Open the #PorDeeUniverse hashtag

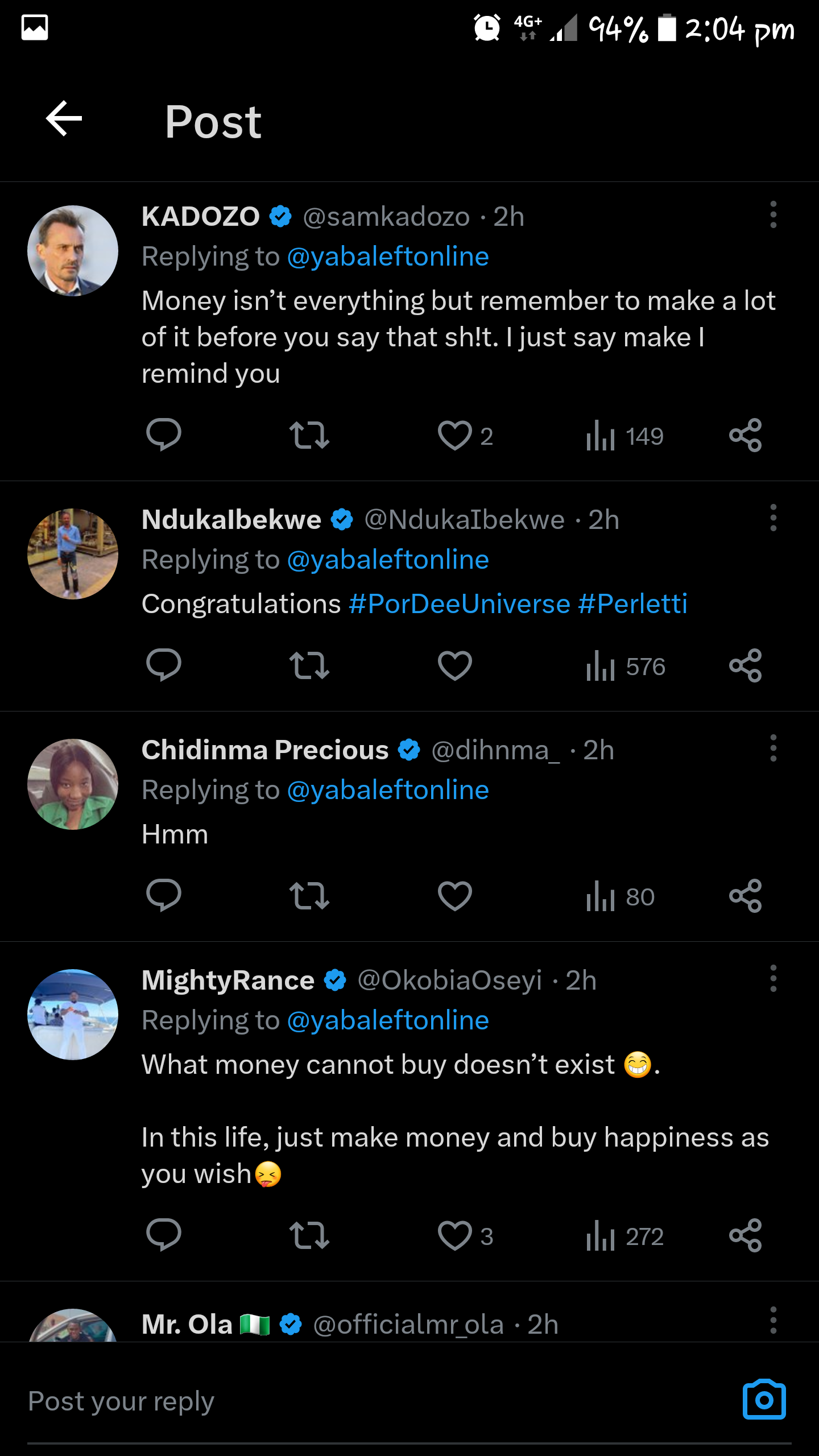coord(460,604)
